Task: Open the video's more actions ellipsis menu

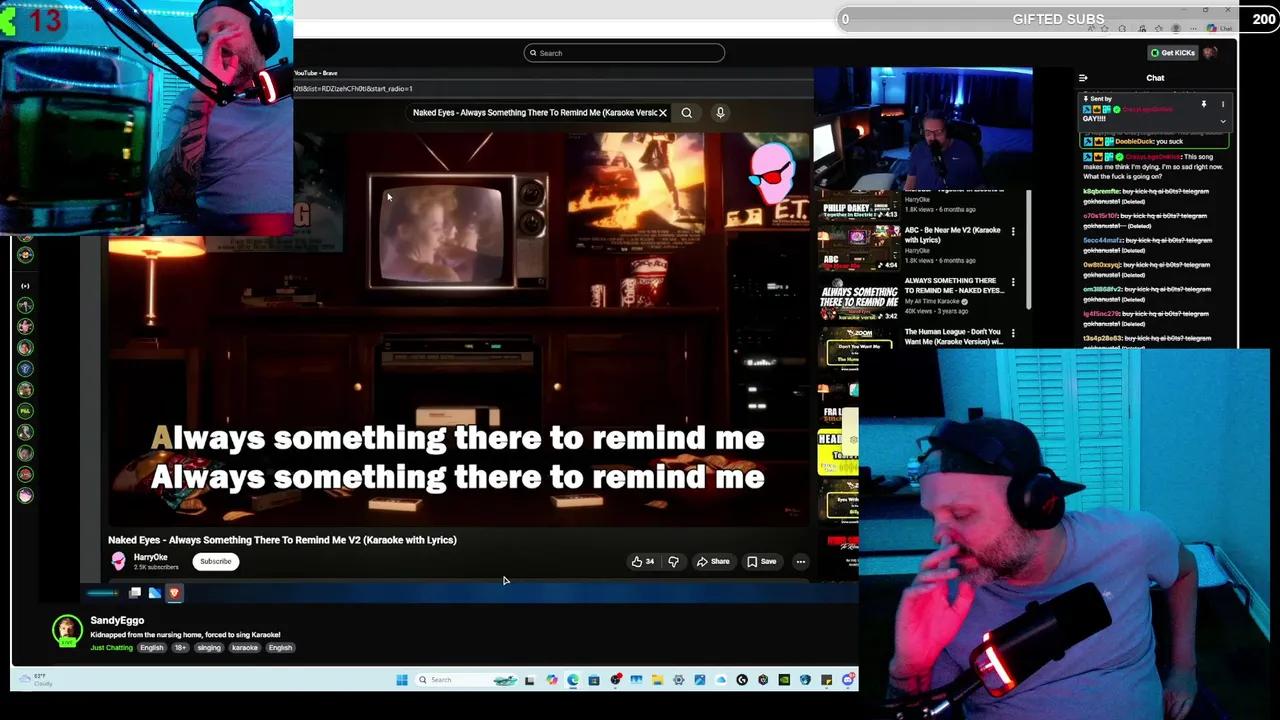Action: [800, 562]
